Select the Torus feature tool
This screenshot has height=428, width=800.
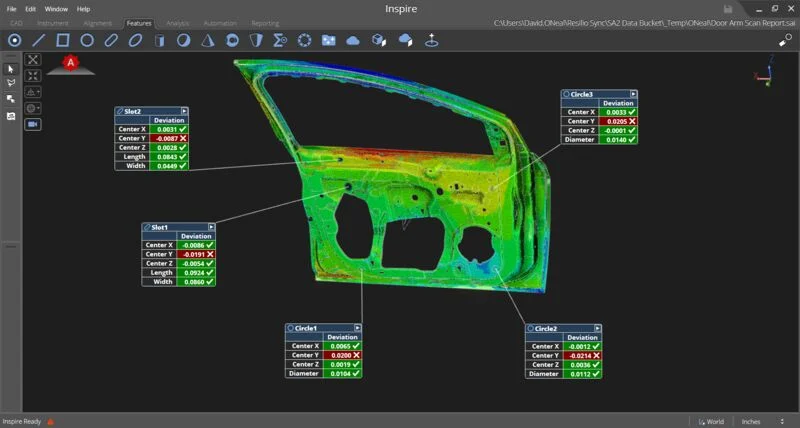[232, 40]
